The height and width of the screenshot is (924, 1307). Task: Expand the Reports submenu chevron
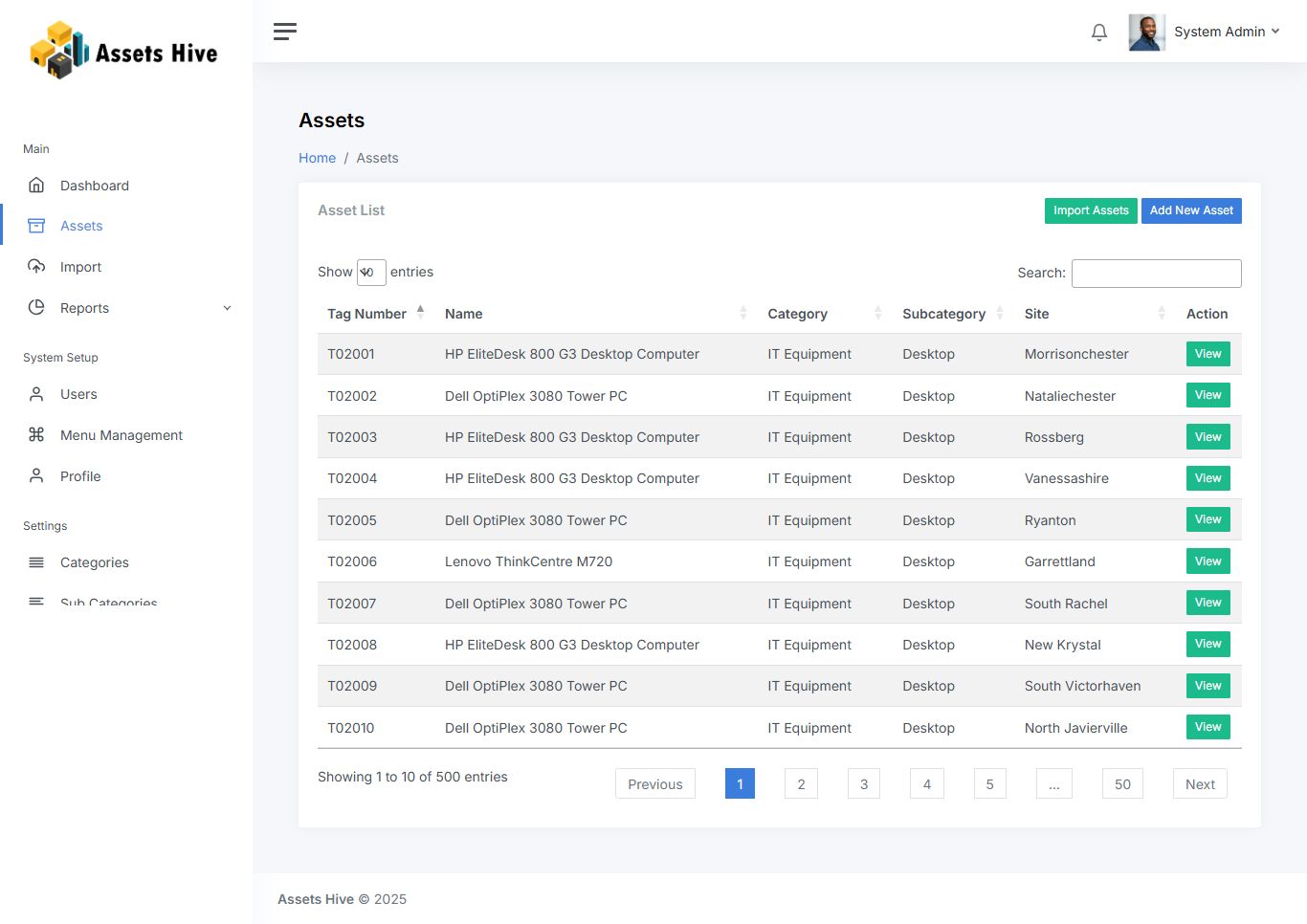point(227,308)
